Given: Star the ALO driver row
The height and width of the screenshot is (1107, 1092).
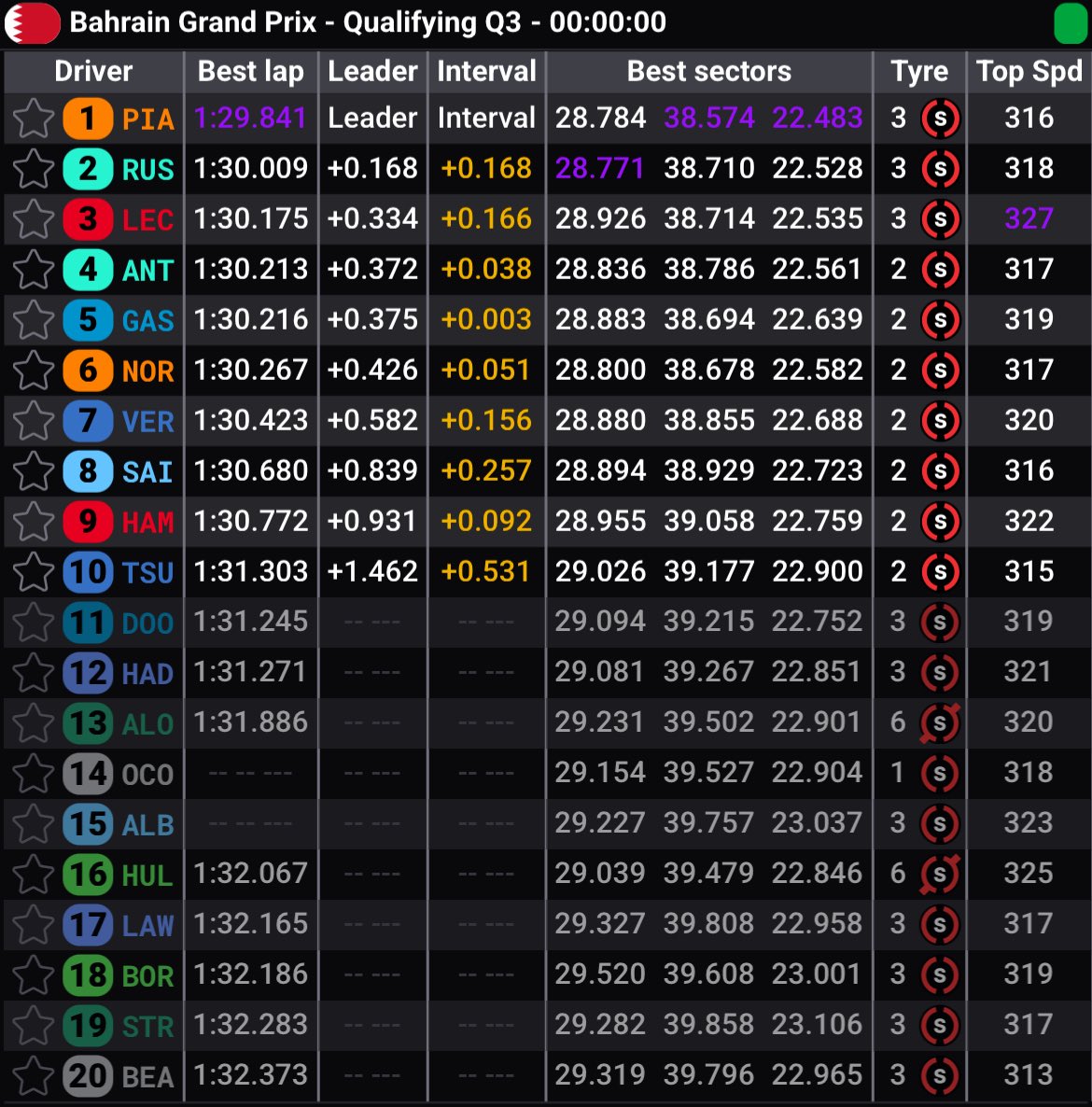Looking at the screenshot, I should click(x=34, y=723).
